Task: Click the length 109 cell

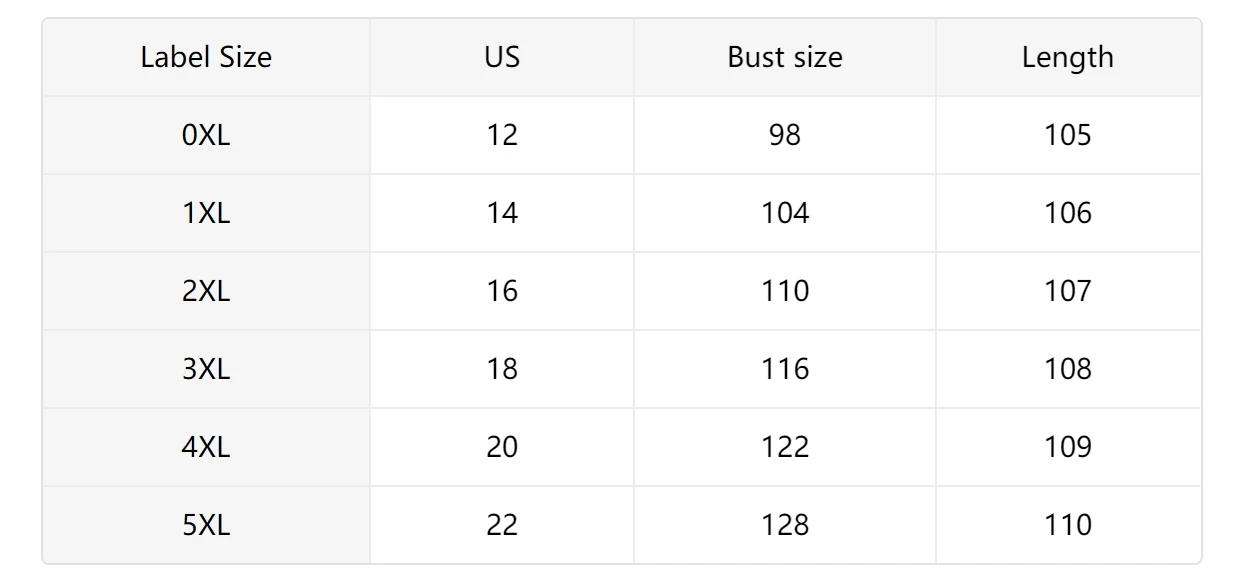Action: [x=1068, y=447]
